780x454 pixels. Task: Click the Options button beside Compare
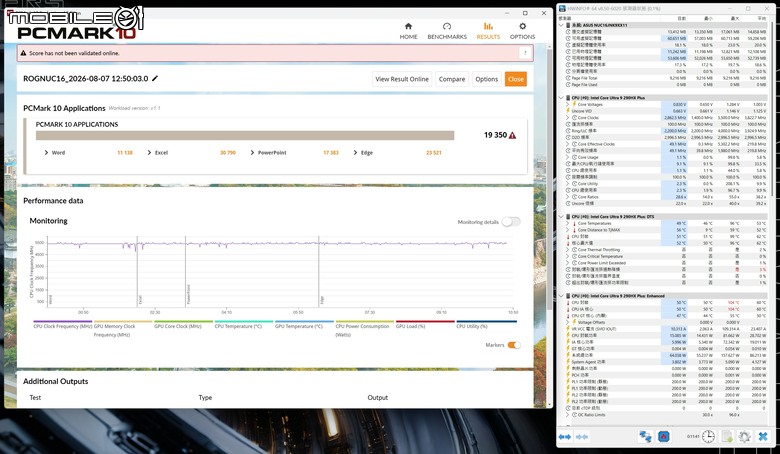pyautogui.click(x=487, y=79)
